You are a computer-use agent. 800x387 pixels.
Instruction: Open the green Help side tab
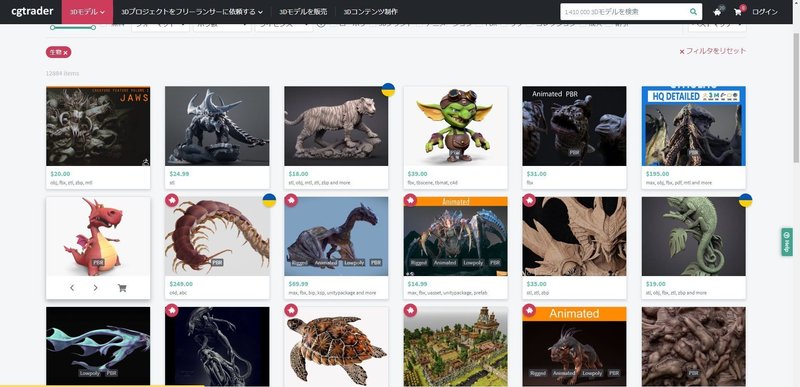pyautogui.click(x=787, y=242)
